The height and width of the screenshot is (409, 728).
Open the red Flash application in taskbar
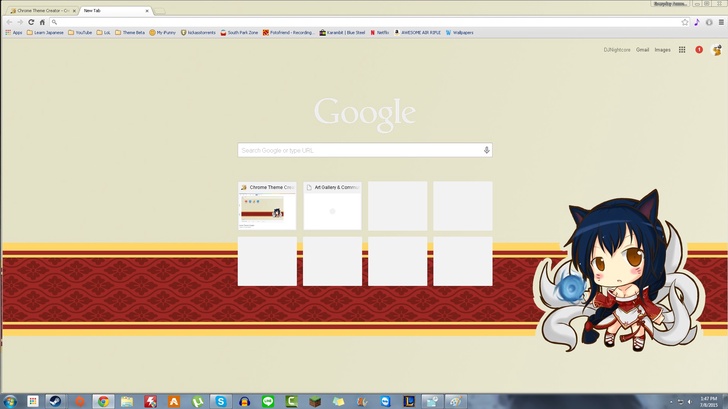(x=150, y=401)
